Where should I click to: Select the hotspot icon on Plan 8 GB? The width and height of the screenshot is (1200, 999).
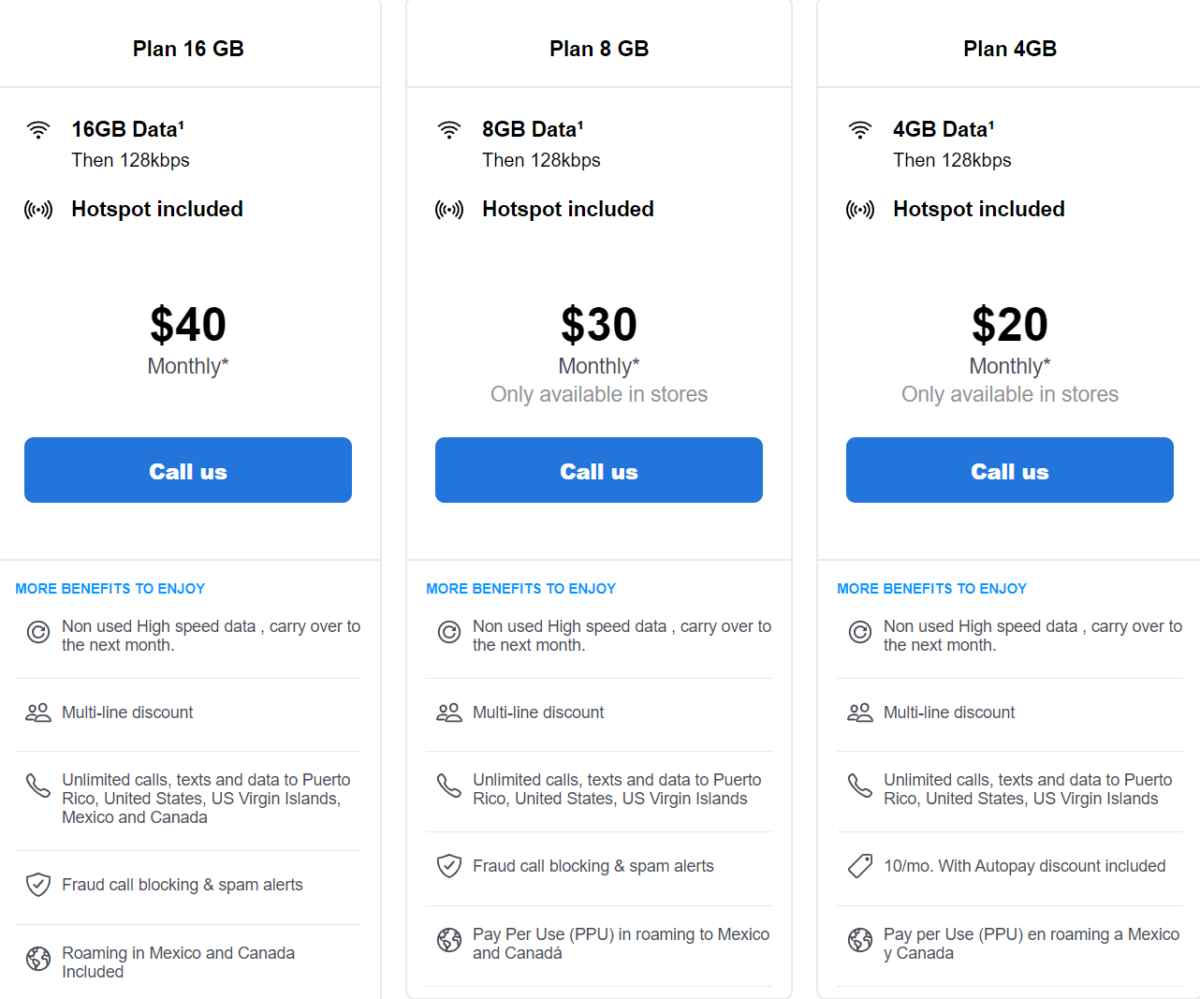point(449,209)
